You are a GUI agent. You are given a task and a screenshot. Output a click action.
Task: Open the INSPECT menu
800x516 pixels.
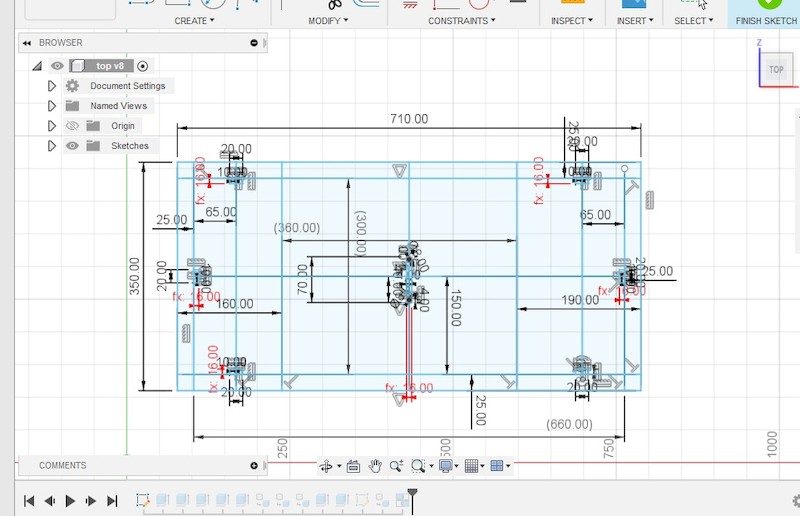point(571,21)
